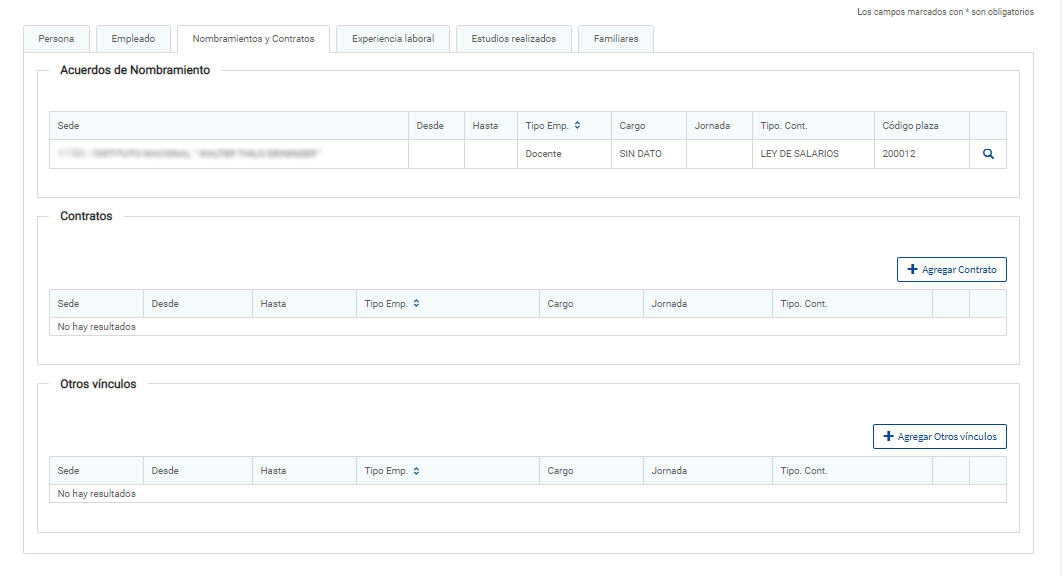Click the Jornada header in Contratos table
The image size is (1062, 576).
click(669, 304)
